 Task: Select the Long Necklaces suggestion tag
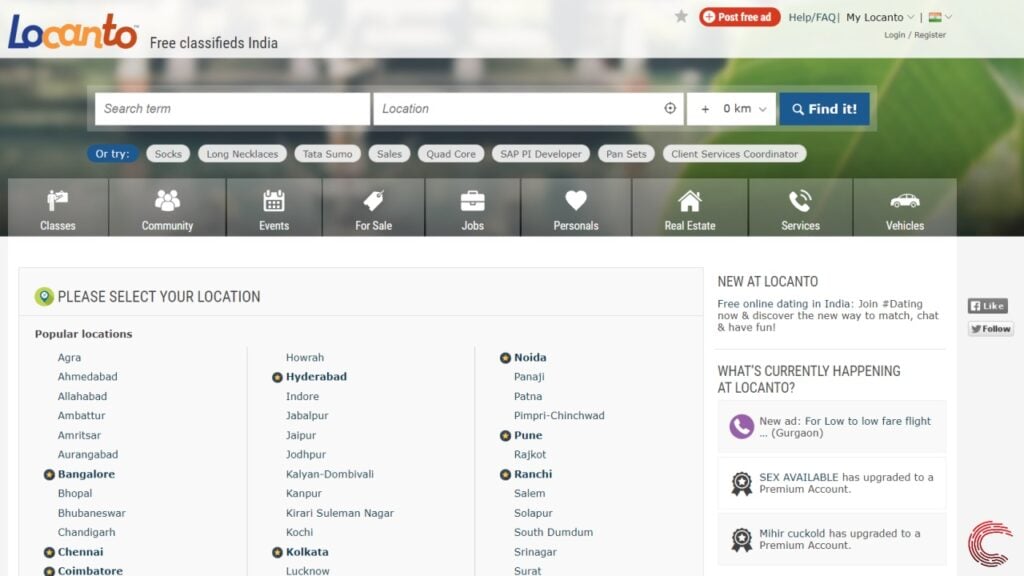point(242,154)
